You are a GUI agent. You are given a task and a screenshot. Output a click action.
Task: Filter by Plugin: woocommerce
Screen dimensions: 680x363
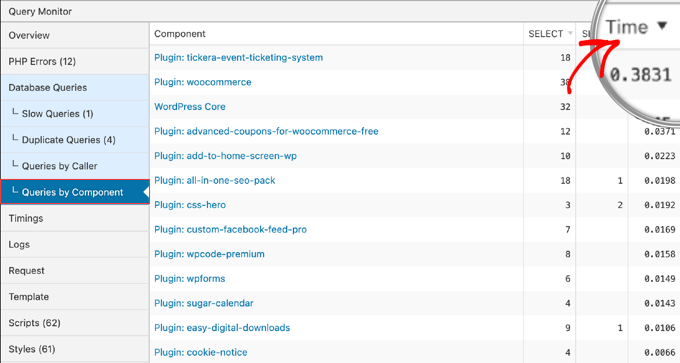point(203,82)
